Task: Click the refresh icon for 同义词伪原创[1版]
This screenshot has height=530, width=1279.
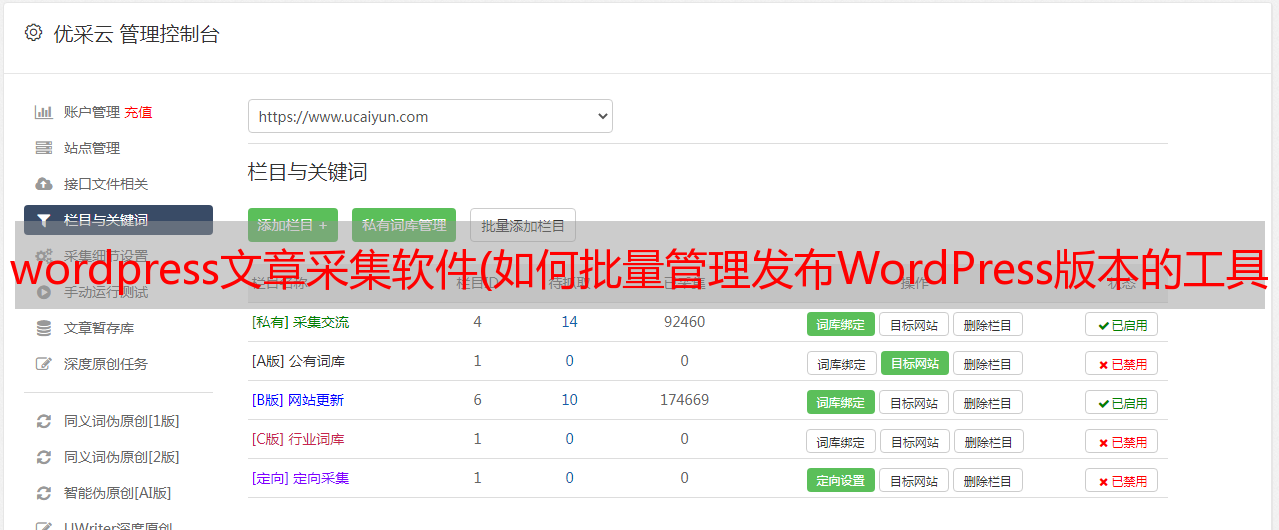Action: pyautogui.click(x=43, y=421)
